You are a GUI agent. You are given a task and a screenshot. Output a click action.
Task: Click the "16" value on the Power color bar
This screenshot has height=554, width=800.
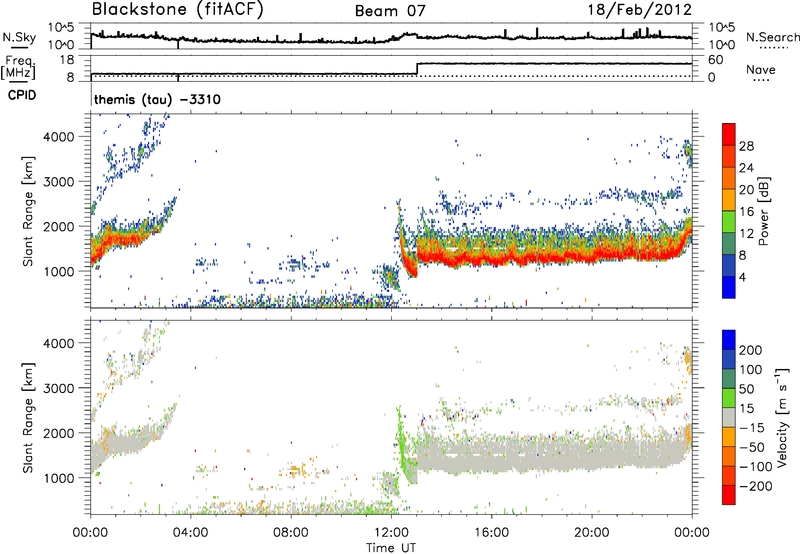tap(746, 212)
